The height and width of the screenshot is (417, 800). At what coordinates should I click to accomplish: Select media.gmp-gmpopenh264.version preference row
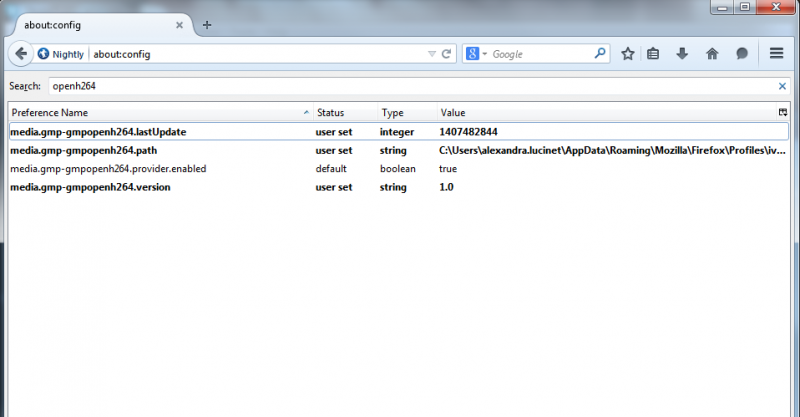click(399, 187)
